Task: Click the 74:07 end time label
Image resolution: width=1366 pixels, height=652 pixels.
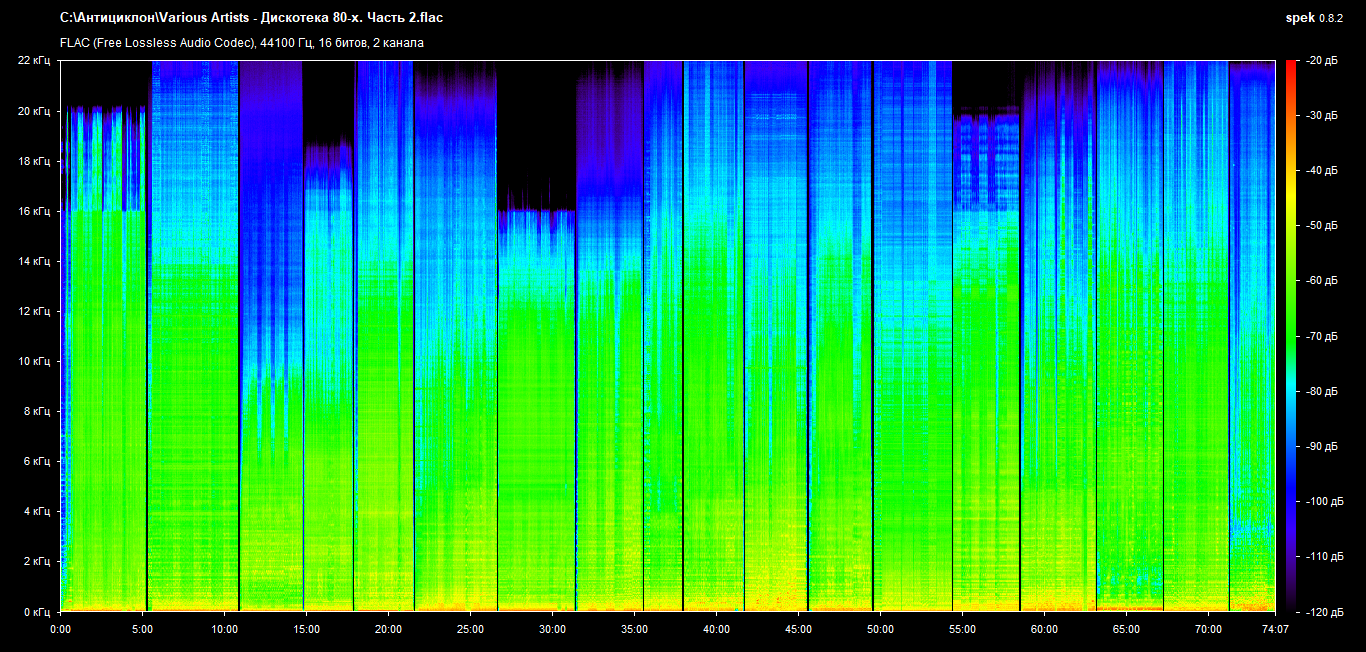Action: click(x=1275, y=630)
